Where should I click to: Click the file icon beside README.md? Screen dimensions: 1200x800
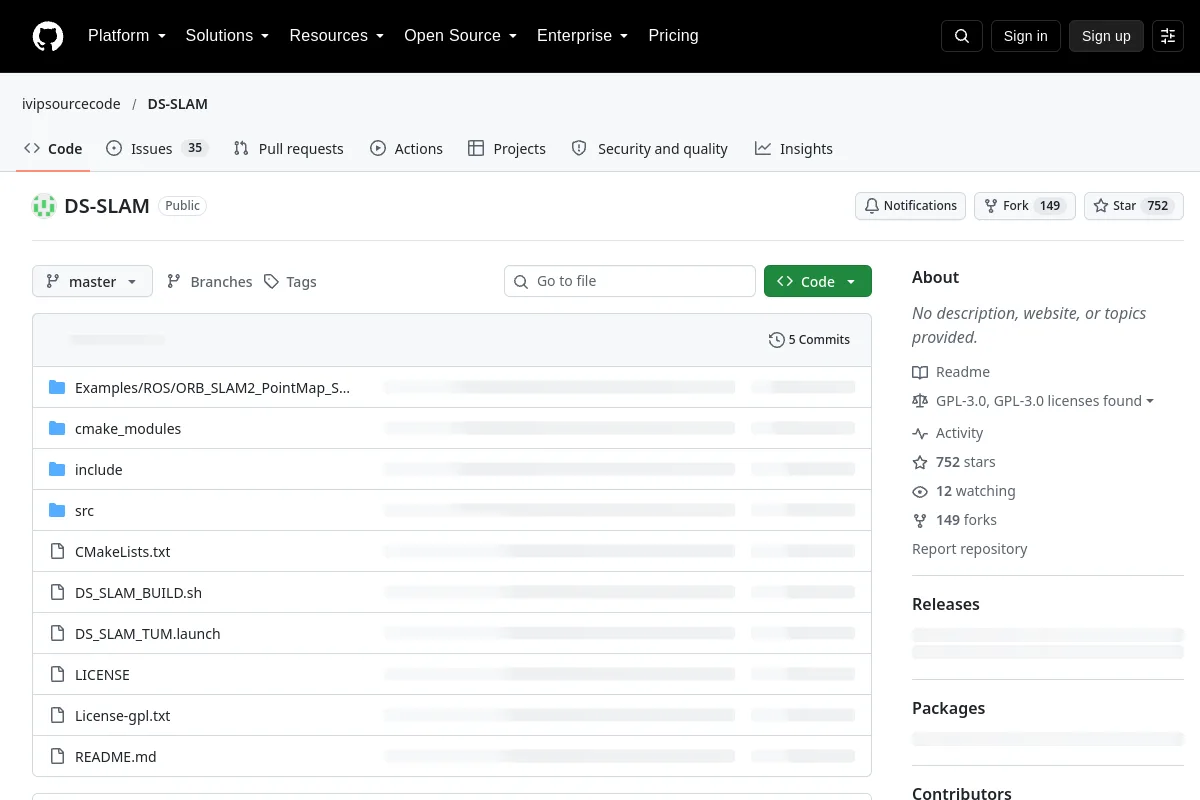57,756
